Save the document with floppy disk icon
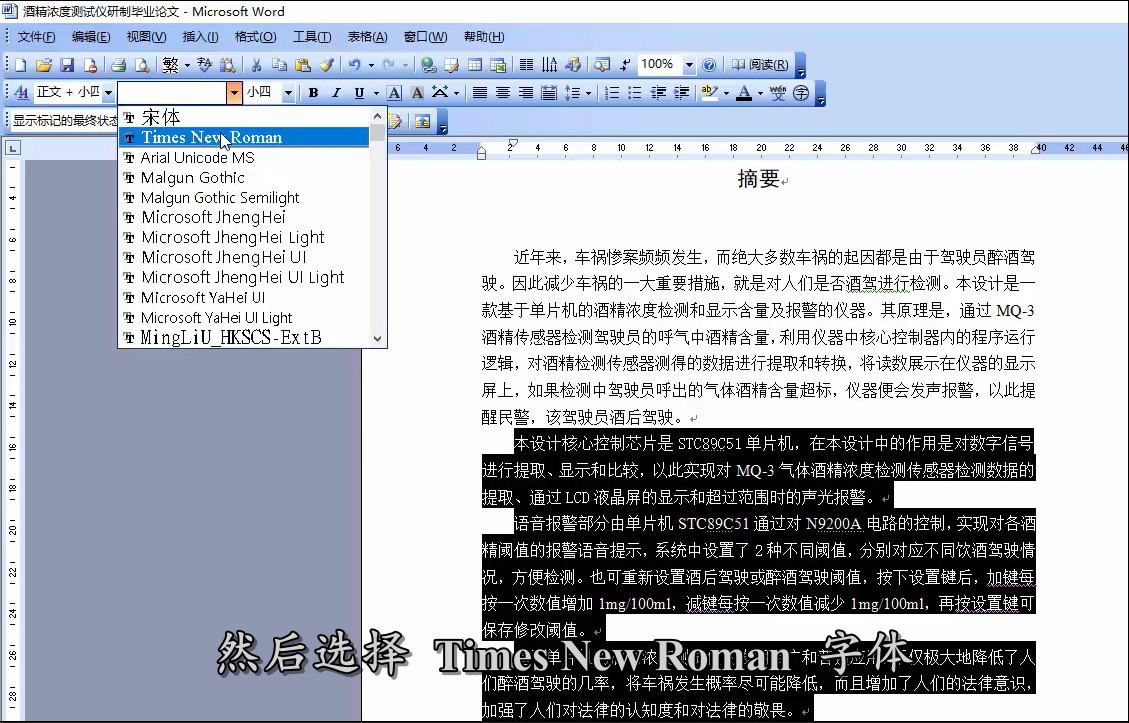This screenshot has height=723, width=1129. coord(67,66)
